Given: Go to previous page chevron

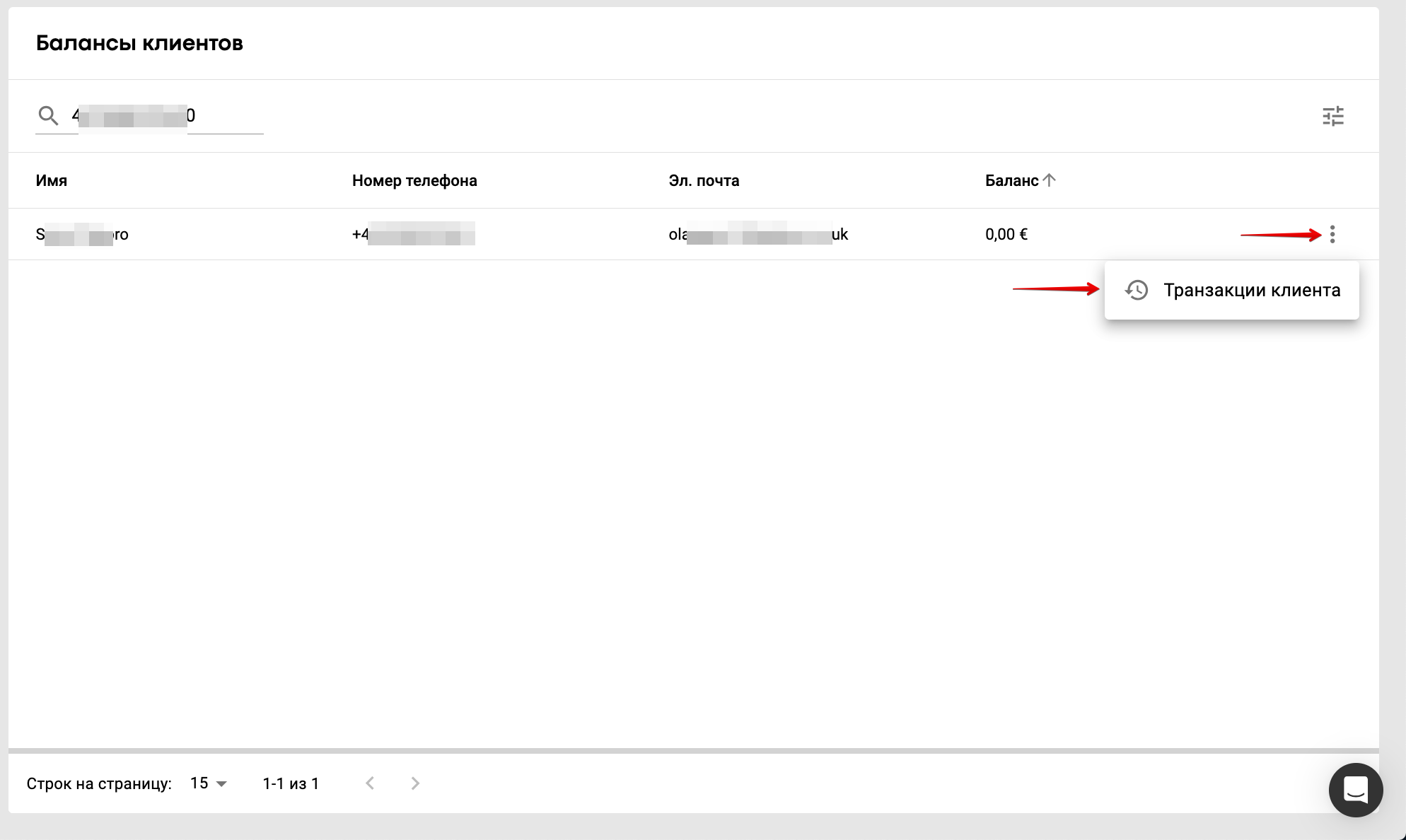Looking at the screenshot, I should pos(370,783).
